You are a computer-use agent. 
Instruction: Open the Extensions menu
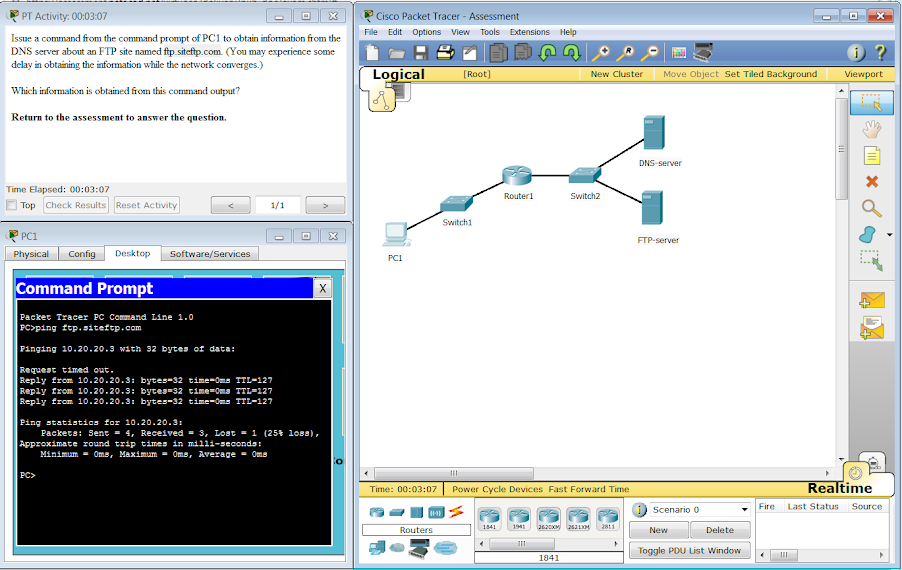pos(529,32)
